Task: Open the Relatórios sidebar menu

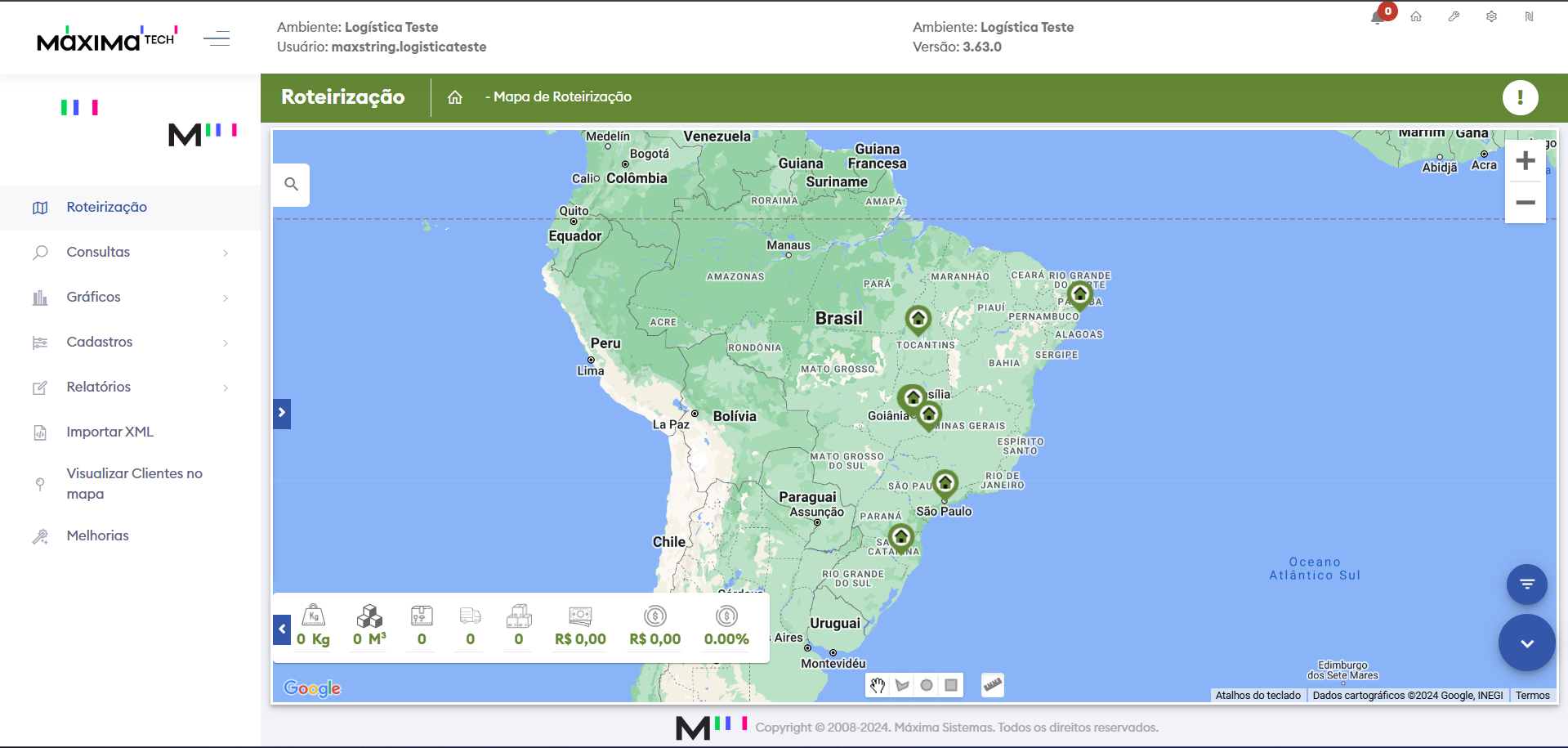Action: pos(130,387)
